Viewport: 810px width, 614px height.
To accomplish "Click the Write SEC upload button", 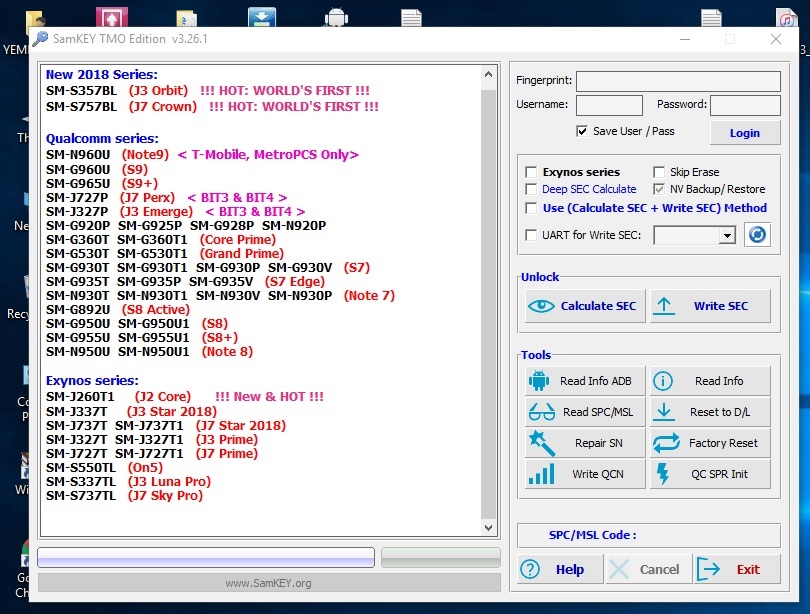I will click(710, 306).
